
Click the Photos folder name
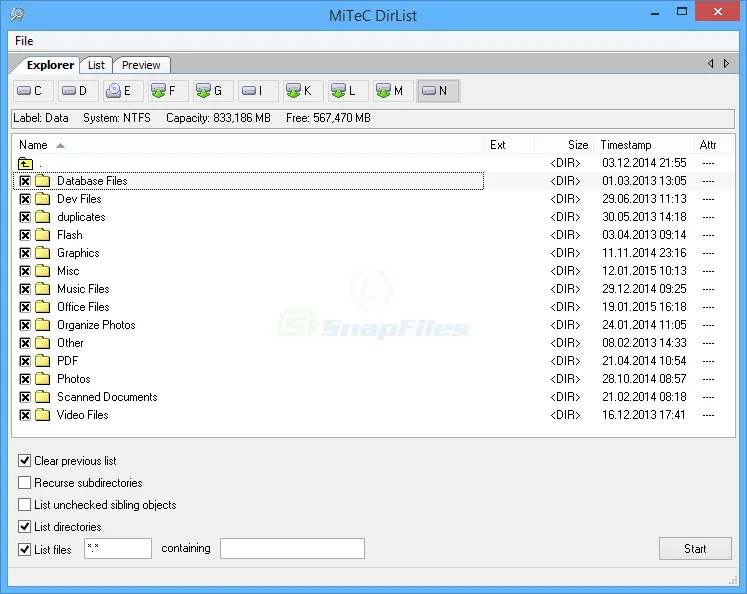tap(73, 379)
